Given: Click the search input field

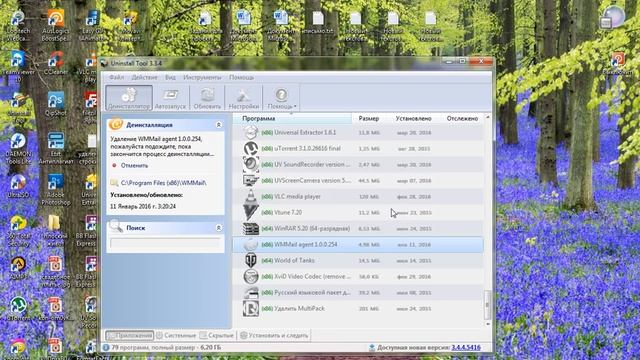Looking at the screenshot, I should pyautogui.click(x=165, y=243).
